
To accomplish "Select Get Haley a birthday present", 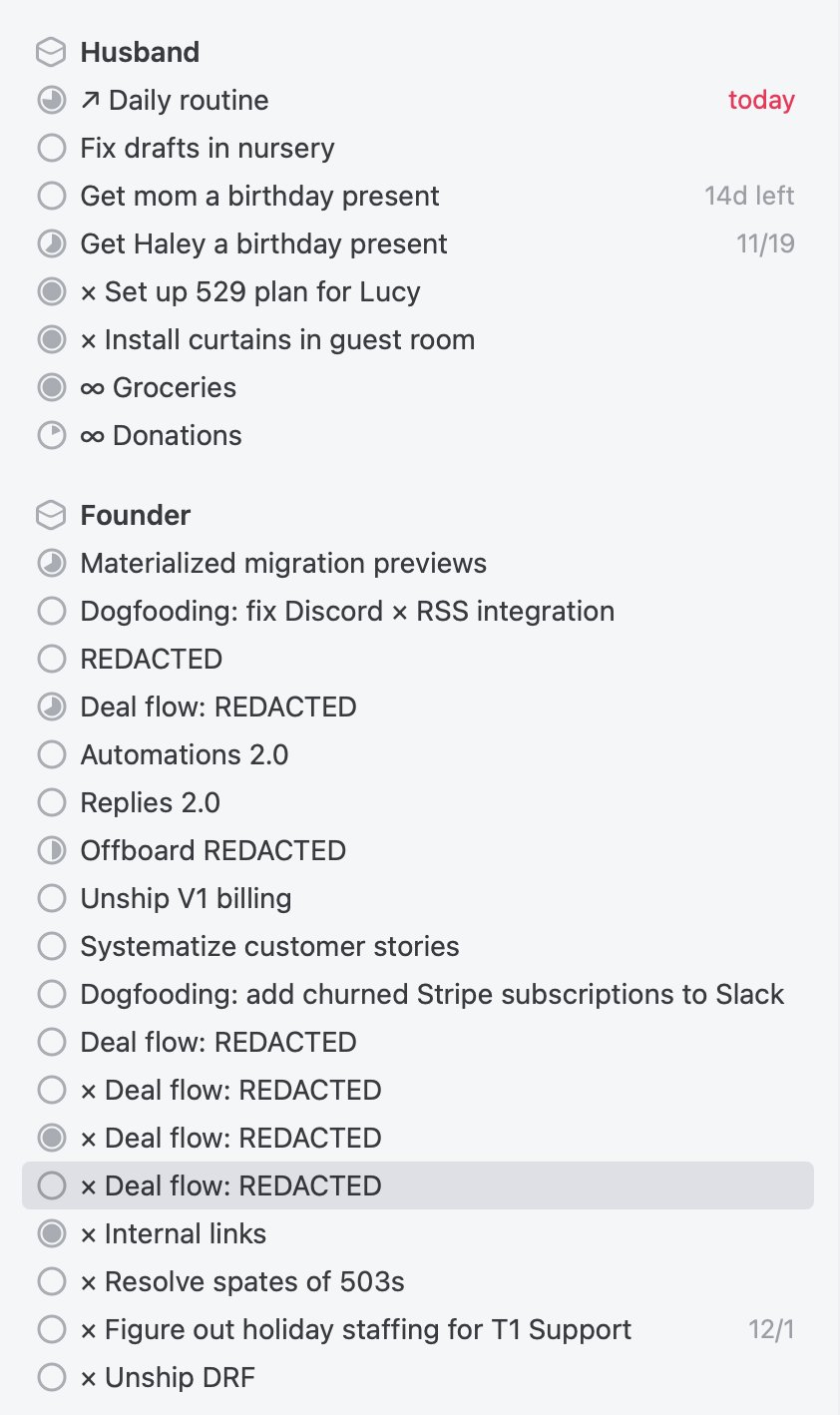I will [x=263, y=243].
